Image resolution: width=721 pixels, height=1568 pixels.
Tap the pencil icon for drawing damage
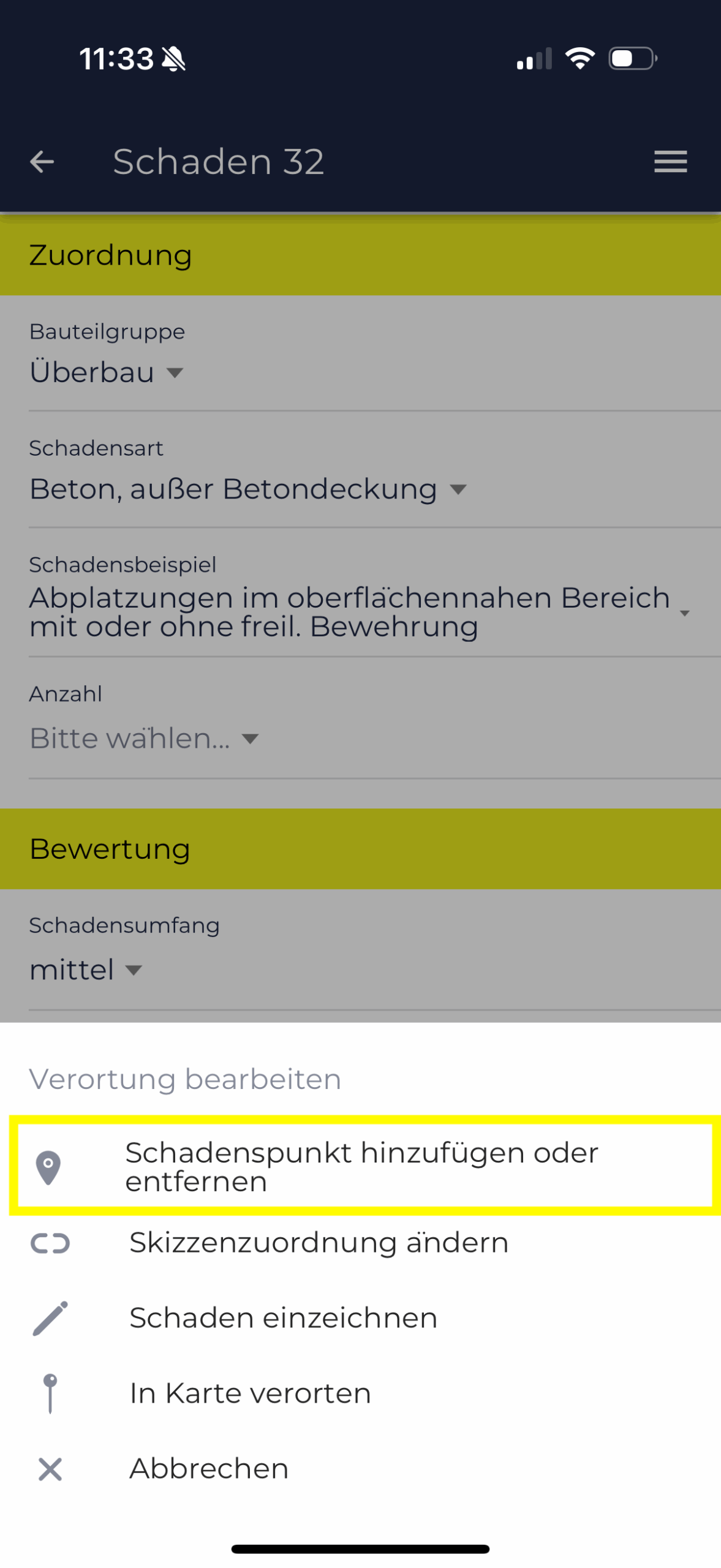tap(50, 1317)
